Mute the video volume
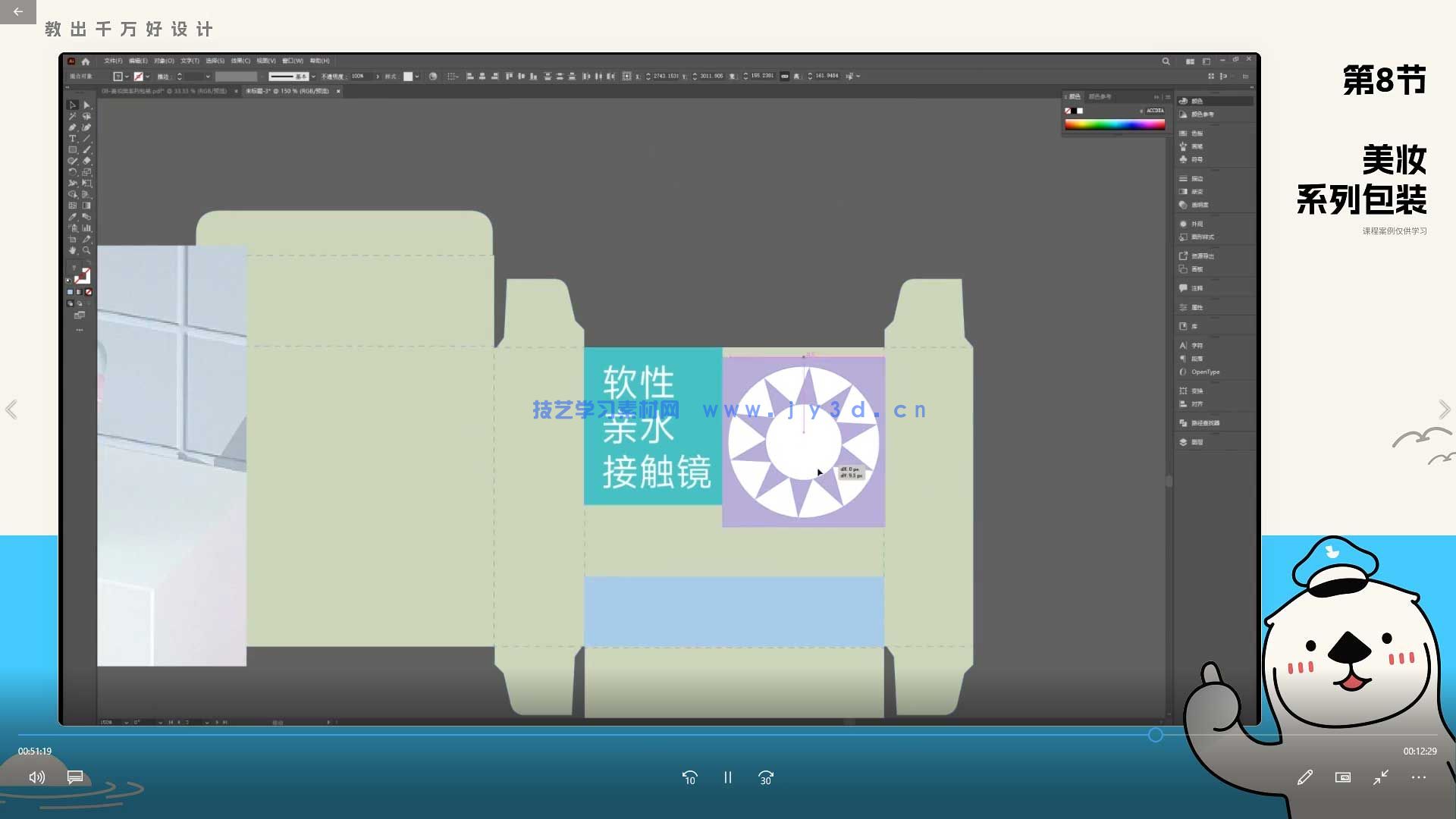Viewport: 1456px width, 819px height. click(x=36, y=777)
